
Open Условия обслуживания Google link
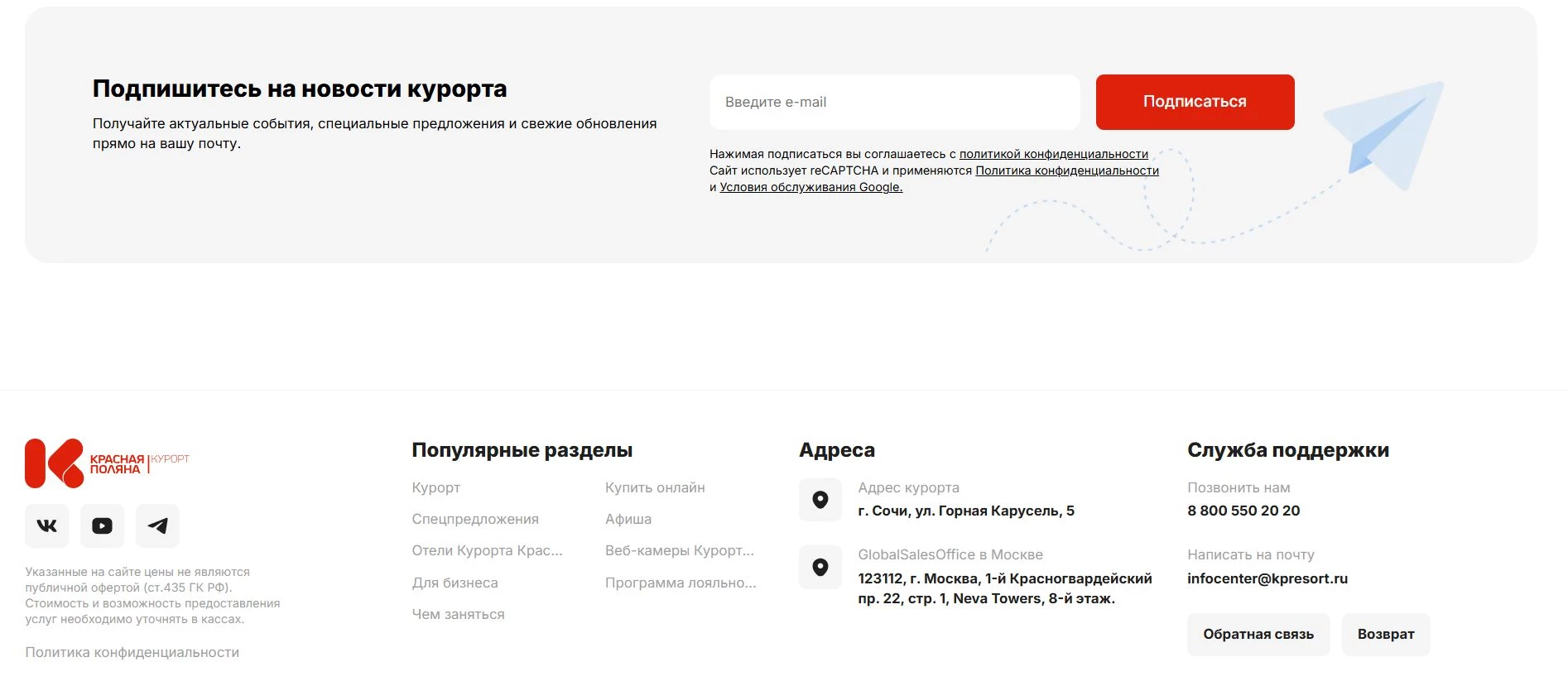pos(810,188)
